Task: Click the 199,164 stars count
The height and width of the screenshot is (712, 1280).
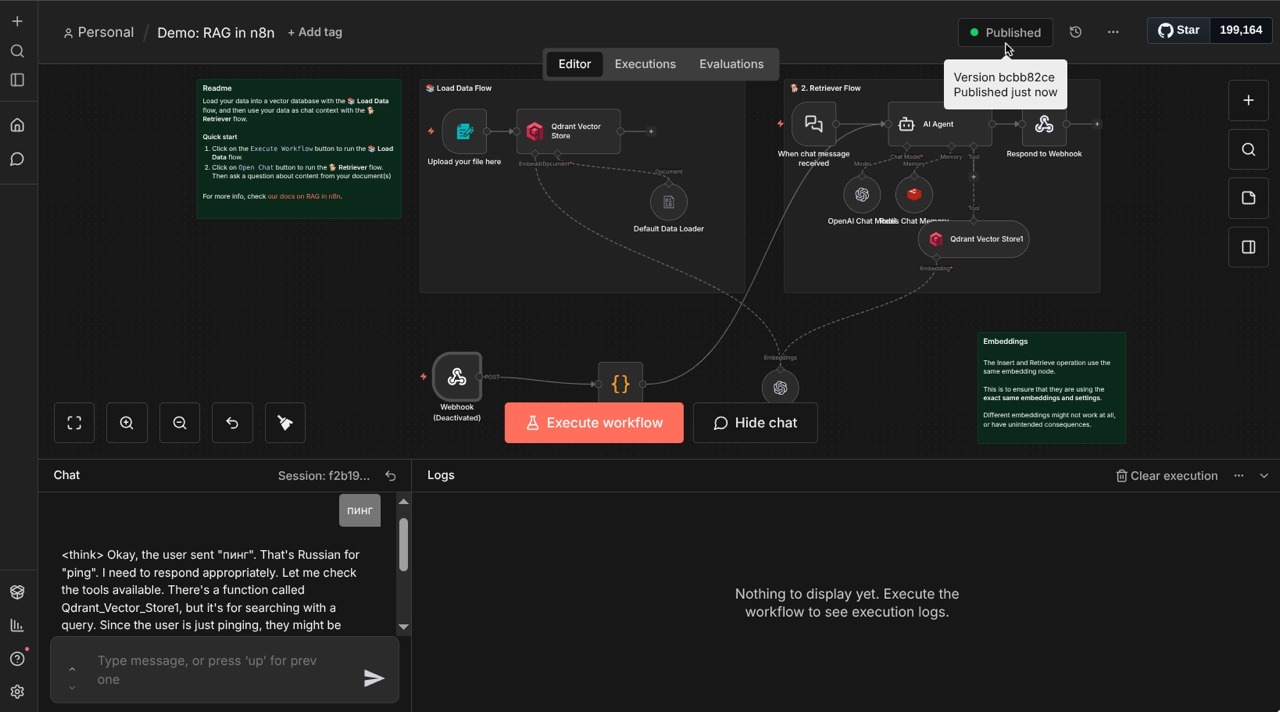Action: (1240, 30)
